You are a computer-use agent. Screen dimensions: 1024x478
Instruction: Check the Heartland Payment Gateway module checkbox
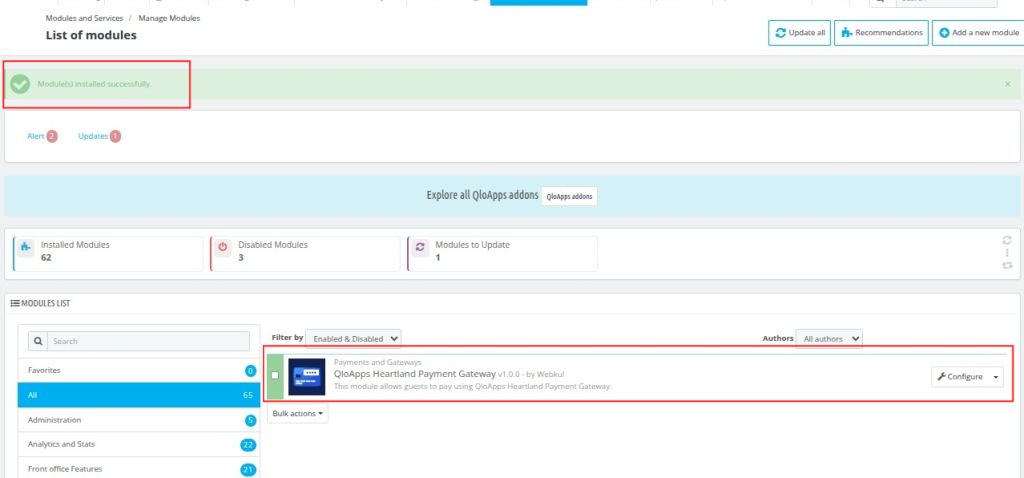(275, 375)
